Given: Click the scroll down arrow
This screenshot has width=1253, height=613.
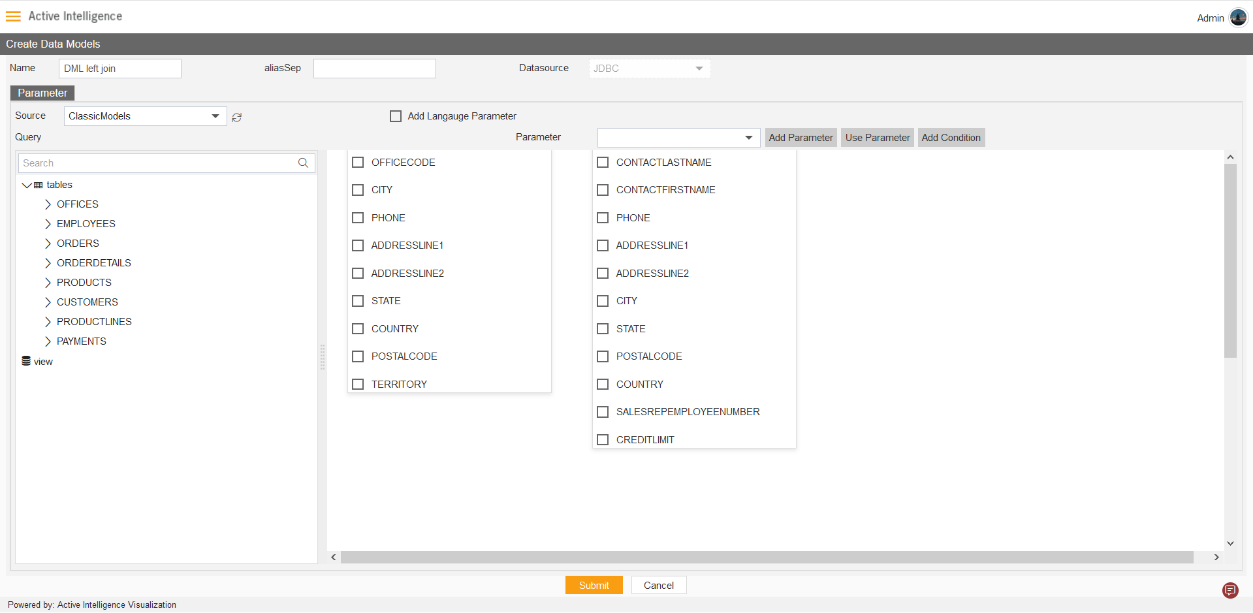Looking at the screenshot, I should [x=1230, y=543].
